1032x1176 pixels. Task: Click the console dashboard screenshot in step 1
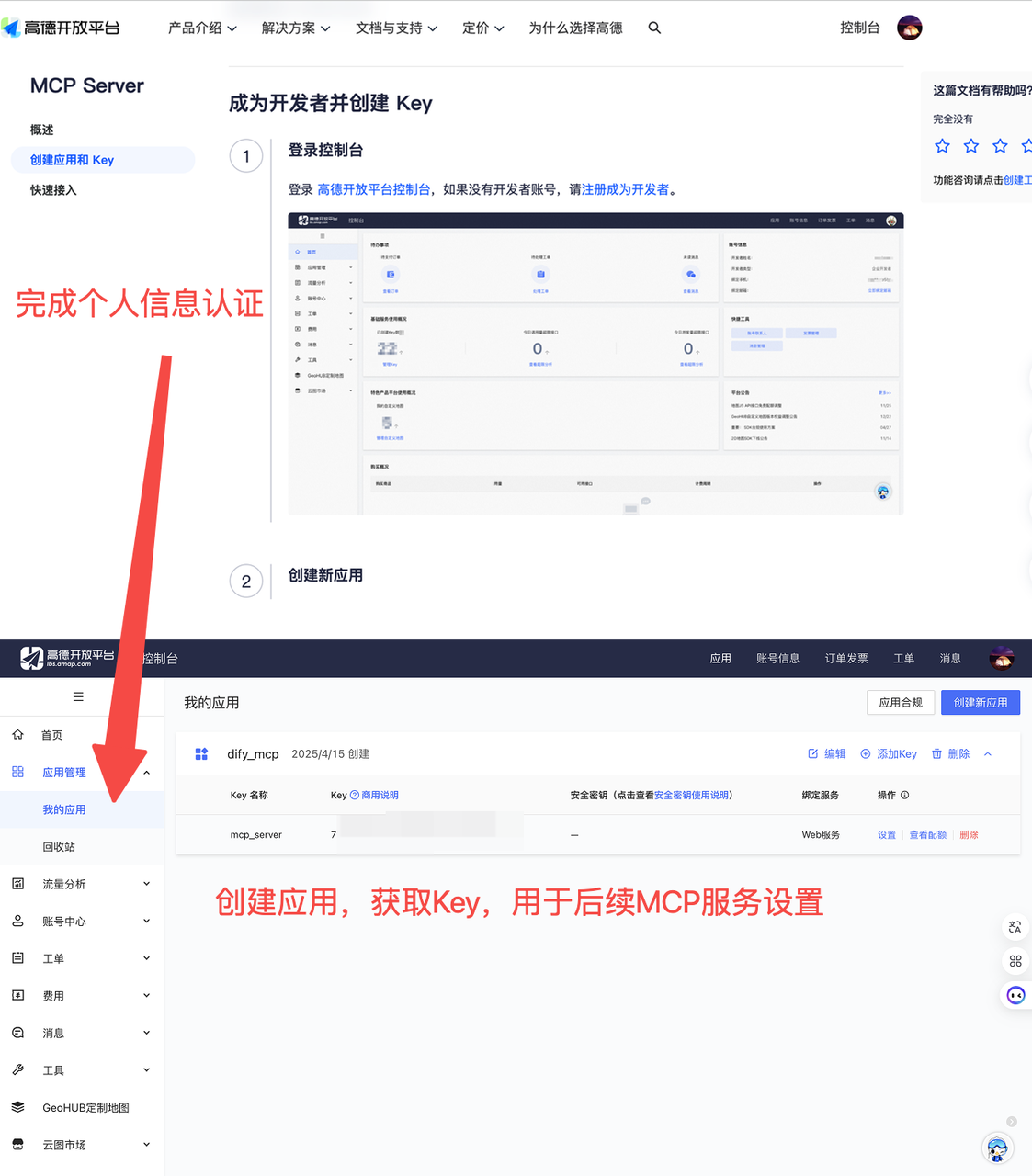click(595, 363)
